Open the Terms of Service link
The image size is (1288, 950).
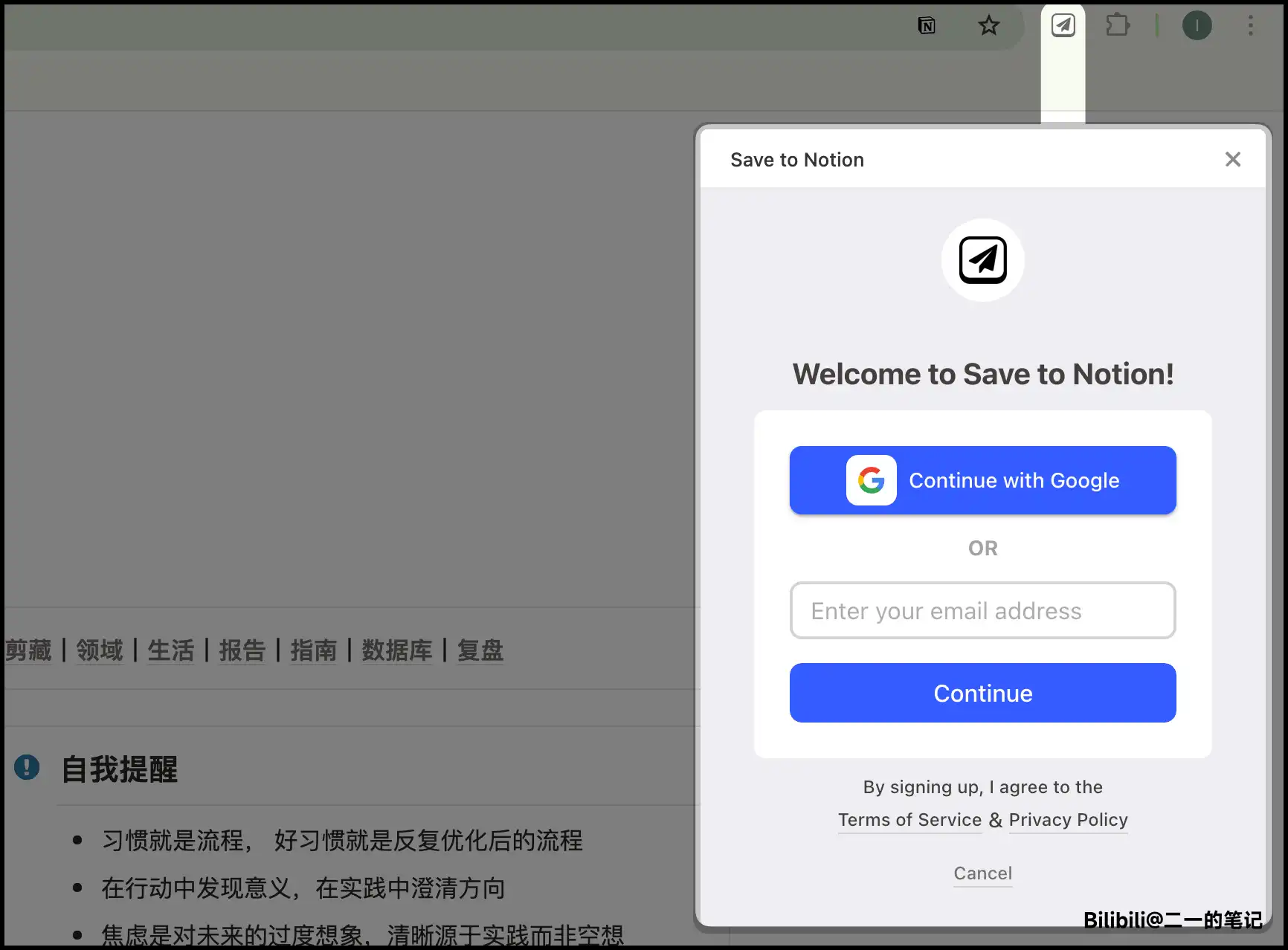click(x=909, y=820)
